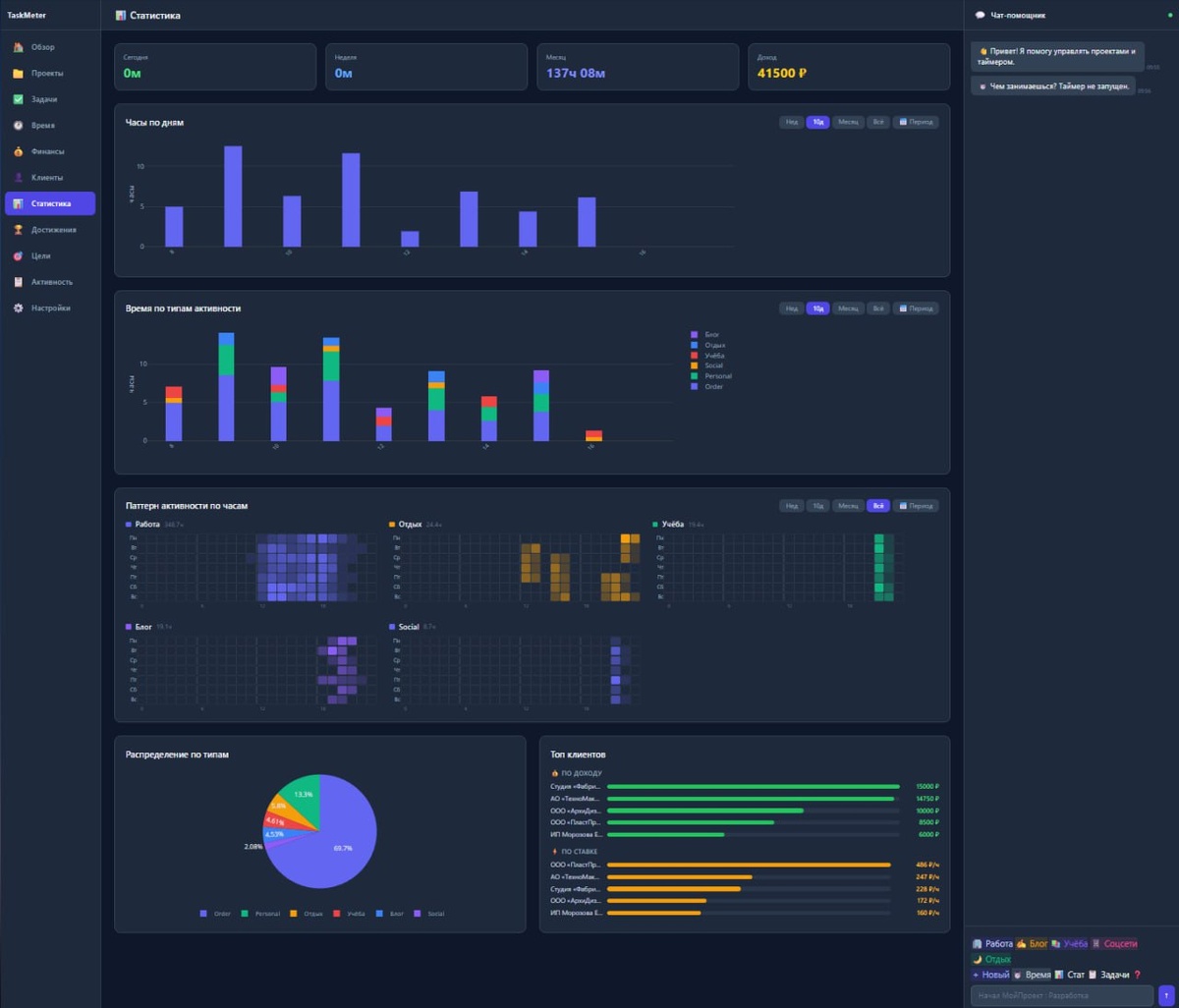Click the Учёба quick chat chip
The image size is (1179, 1008).
pyautogui.click(x=1069, y=943)
